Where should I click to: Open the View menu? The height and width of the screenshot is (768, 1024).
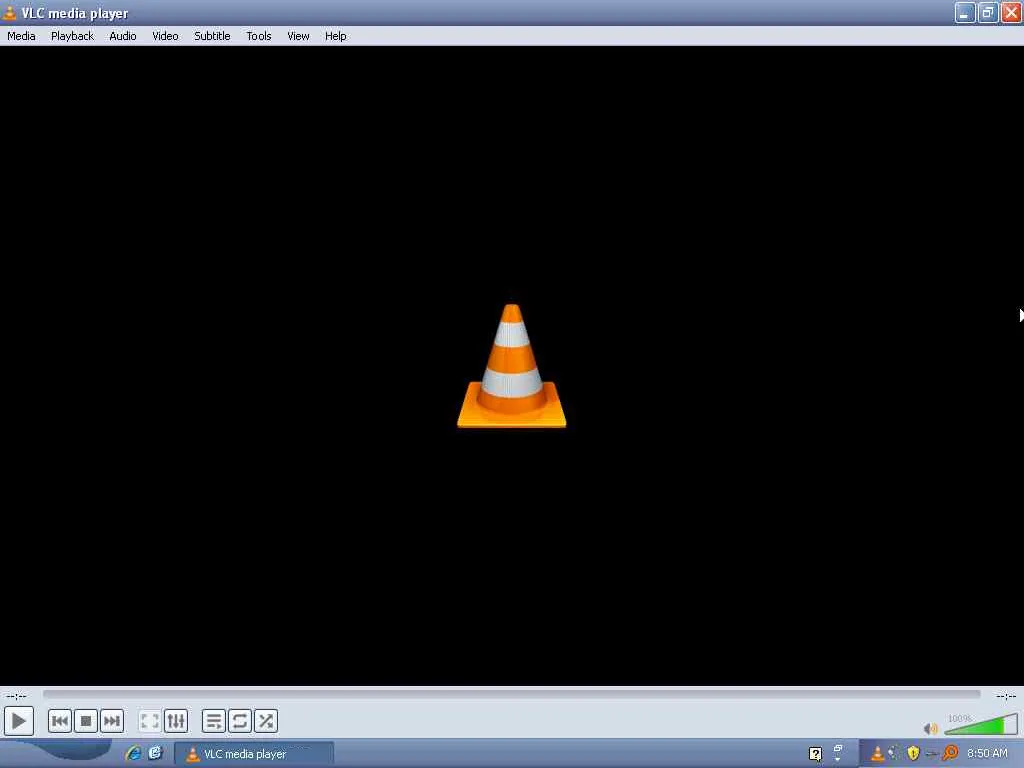click(298, 36)
